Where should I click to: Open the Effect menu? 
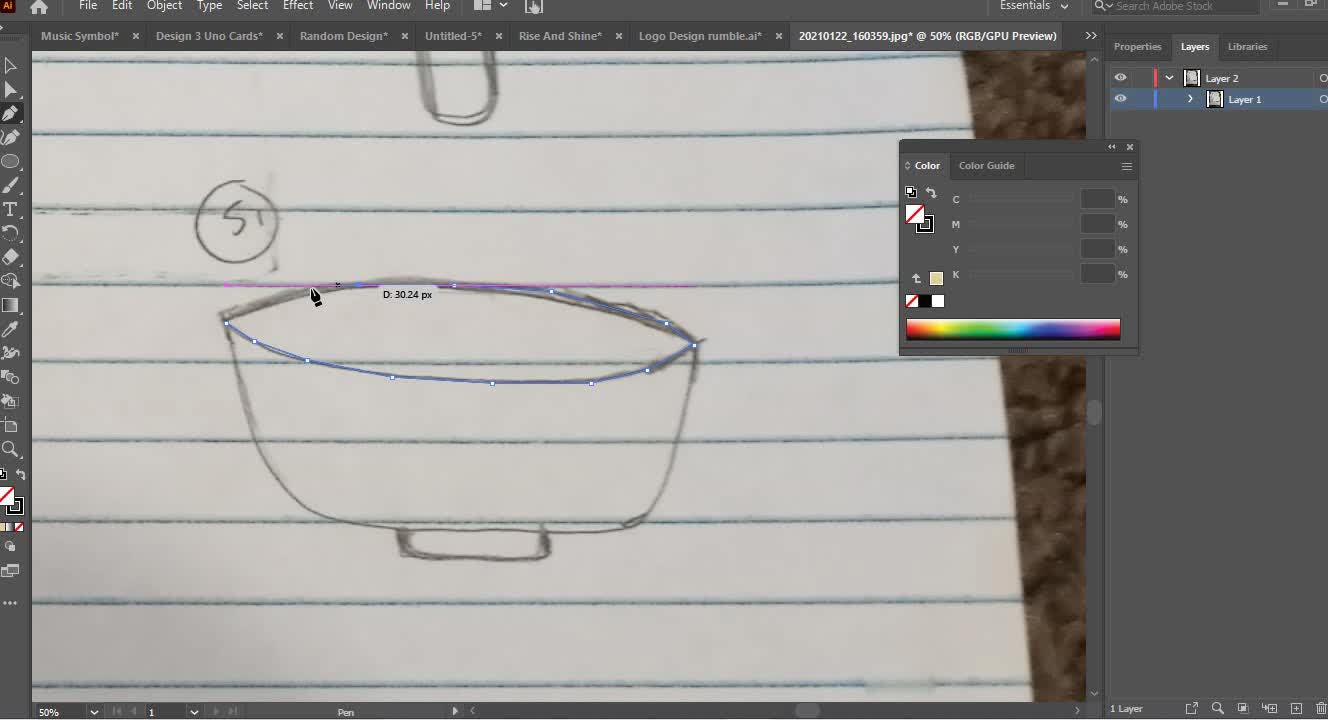pyautogui.click(x=298, y=6)
